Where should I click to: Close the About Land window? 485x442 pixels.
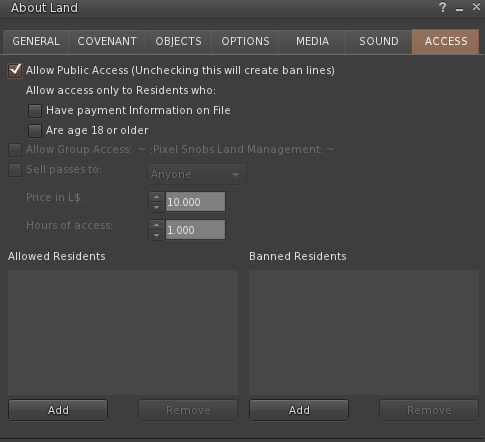click(x=476, y=6)
